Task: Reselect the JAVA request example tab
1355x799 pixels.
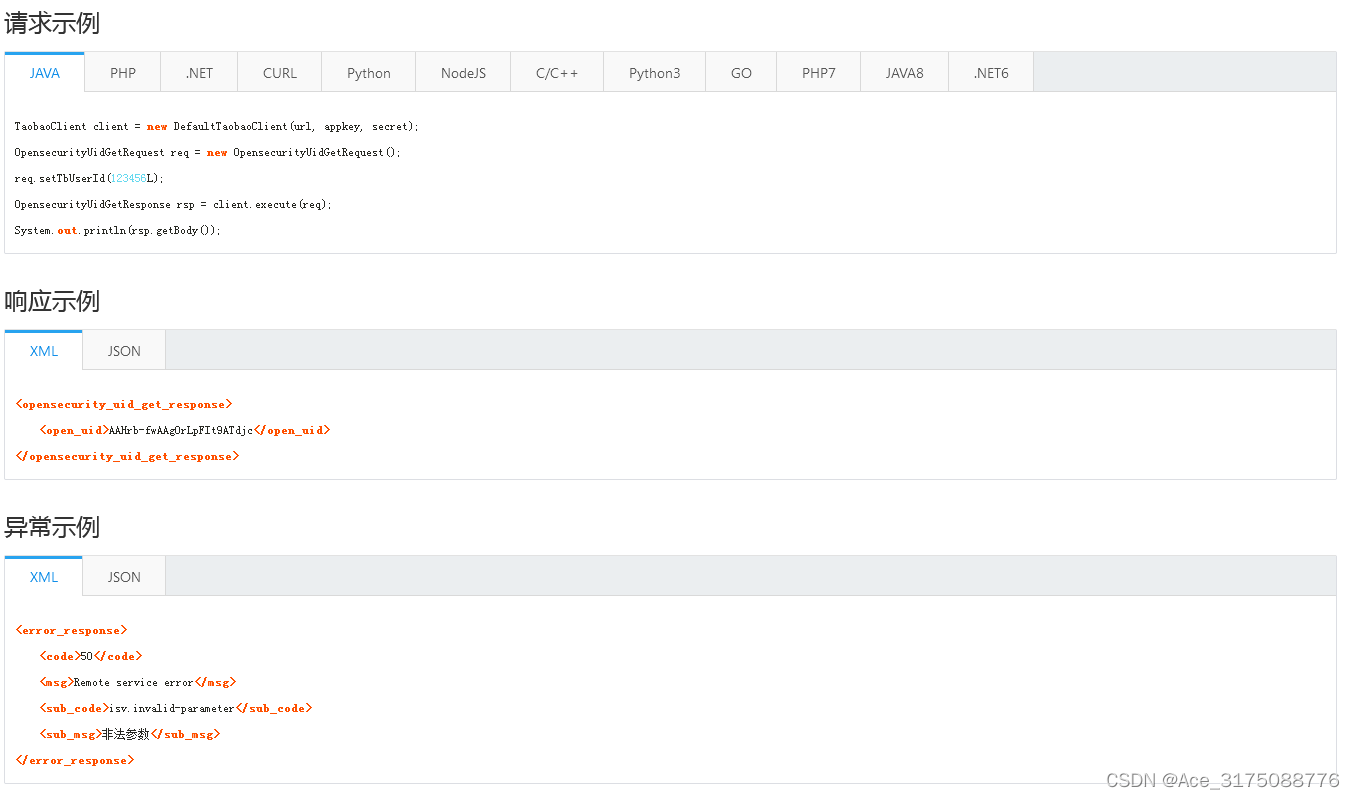Action: [44, 72]
